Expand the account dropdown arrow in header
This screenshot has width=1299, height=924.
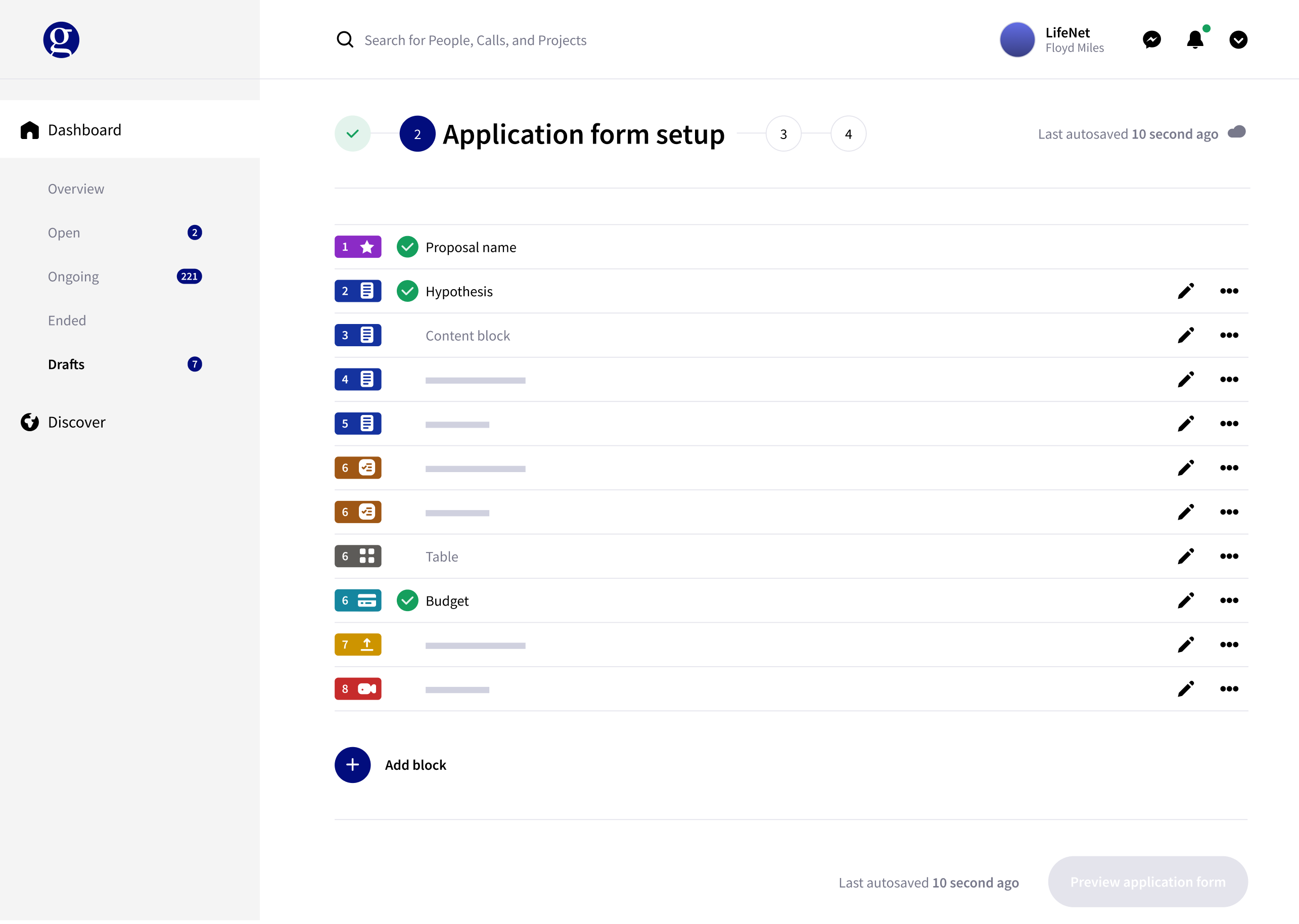[x=1238, y=40]
